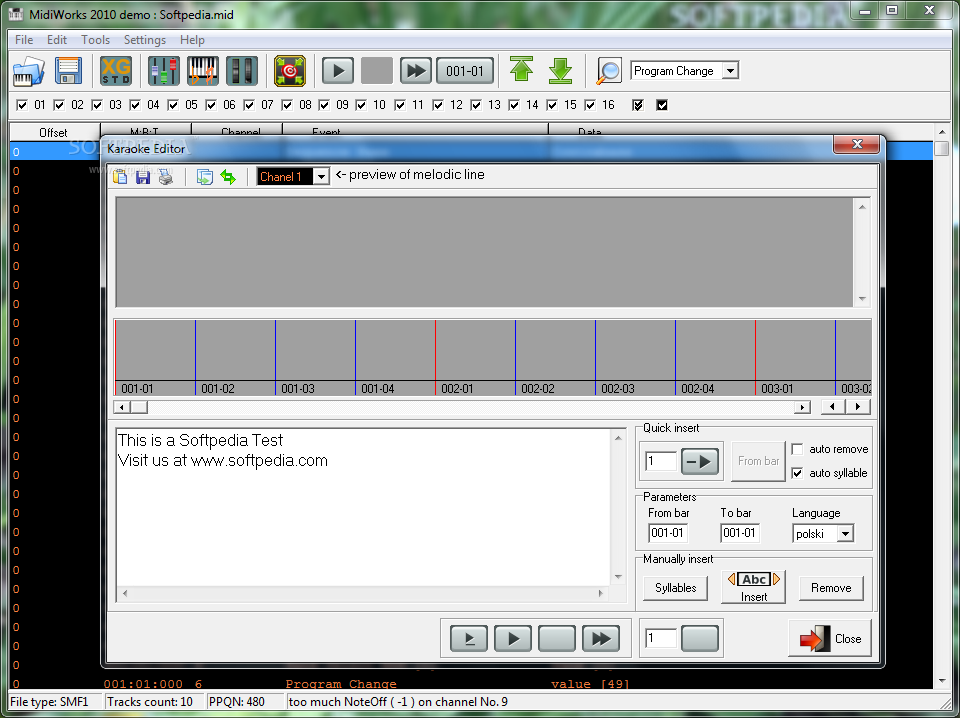Image resolution: width=960 pixels, height=718 pixels.
Task: Stop playback with gray square in main toolbar
Action: (377, 71)
